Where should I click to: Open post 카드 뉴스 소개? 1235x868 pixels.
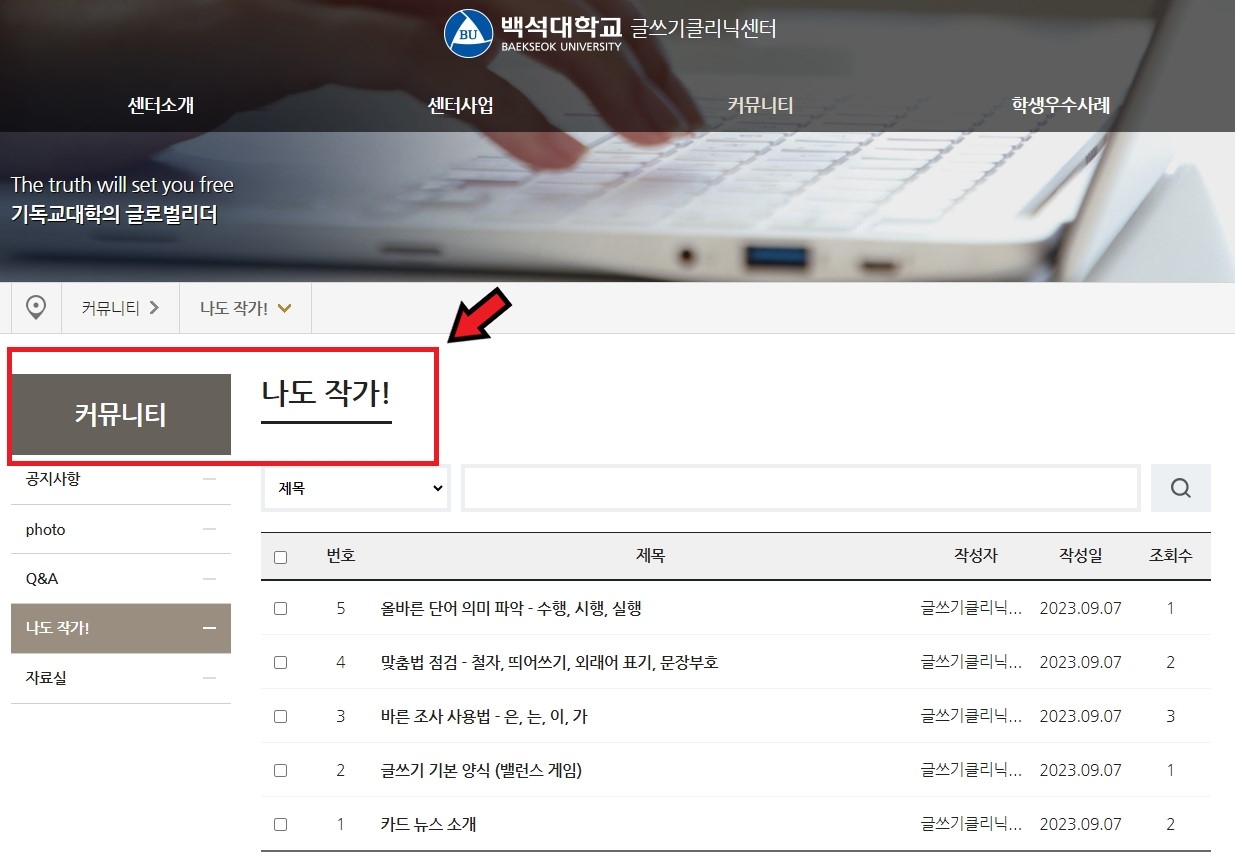(x=428, y=824)
